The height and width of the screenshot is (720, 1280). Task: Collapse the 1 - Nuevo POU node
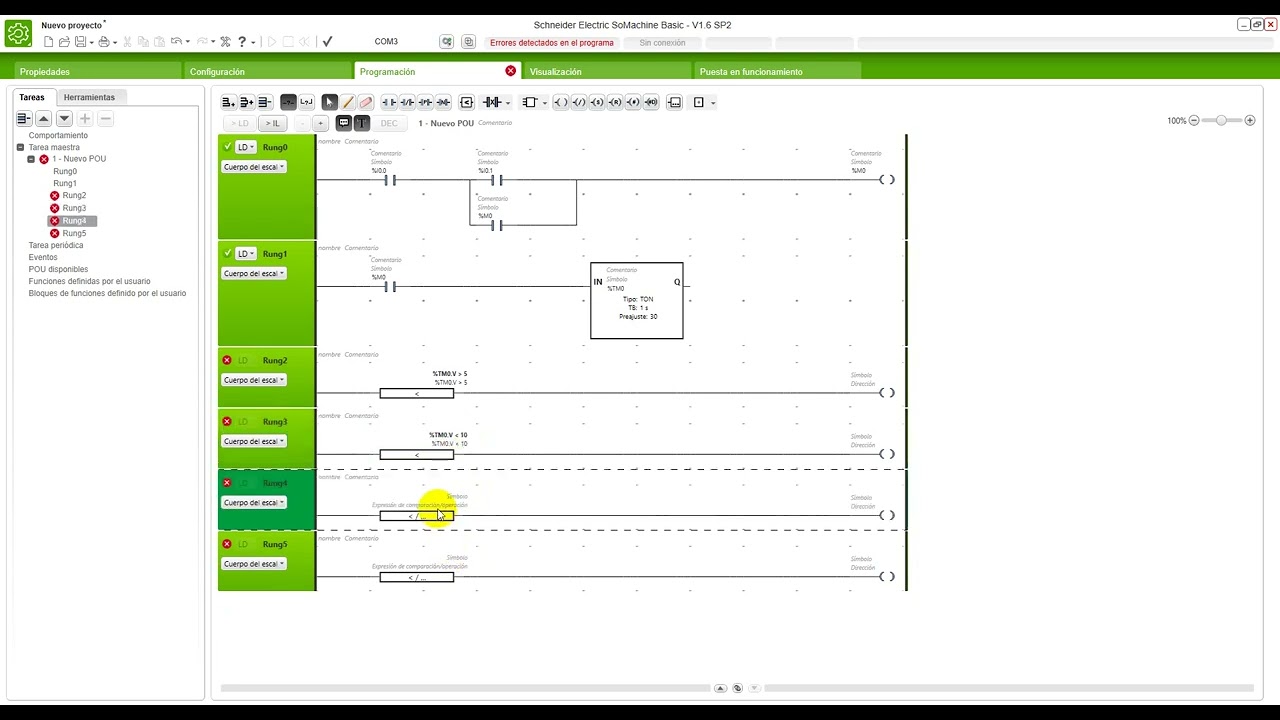click(x=31, y=159)
